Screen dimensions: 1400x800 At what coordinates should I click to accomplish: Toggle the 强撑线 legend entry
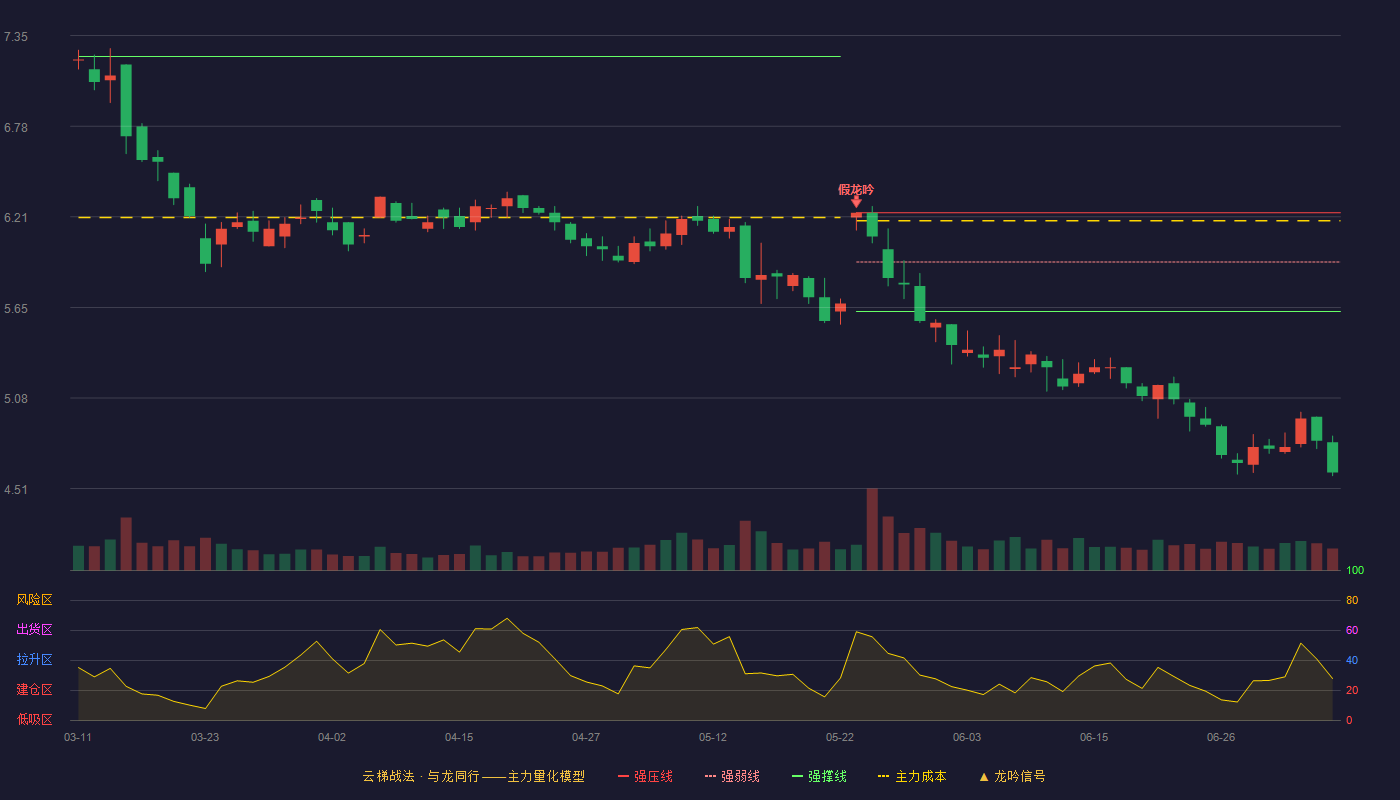(819, 776)
